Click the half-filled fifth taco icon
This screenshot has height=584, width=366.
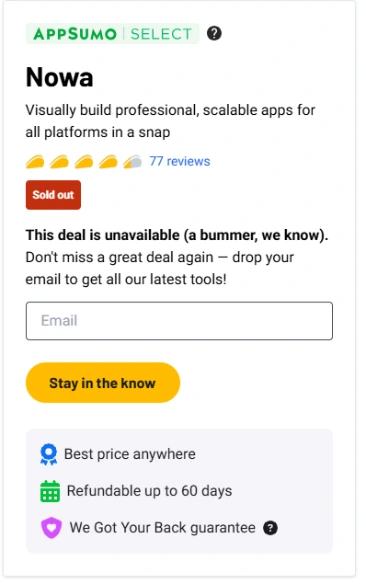pyautogui.click(x=133, y=162)
